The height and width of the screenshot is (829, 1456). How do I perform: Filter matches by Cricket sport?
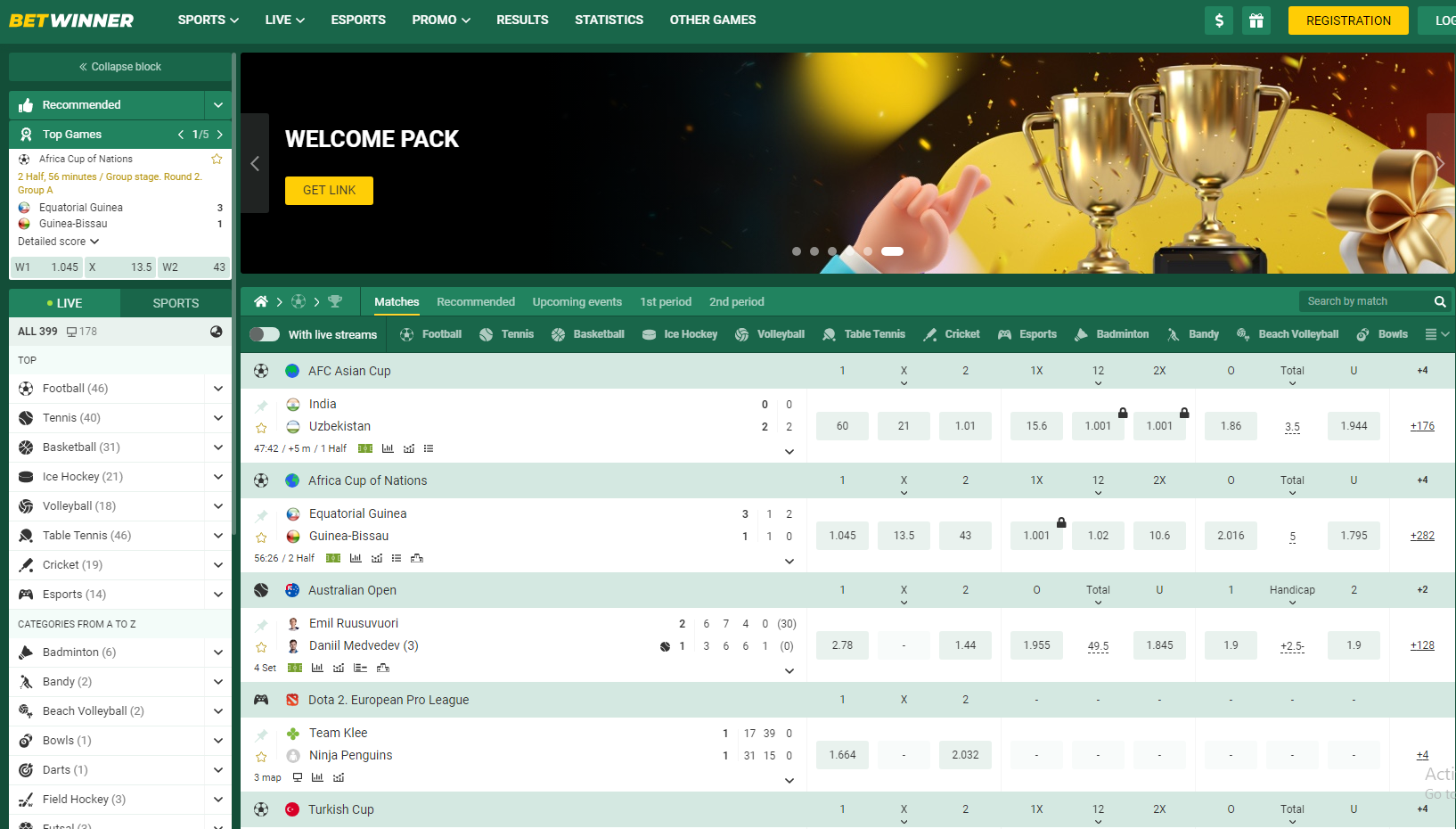(x=952, y=334)
